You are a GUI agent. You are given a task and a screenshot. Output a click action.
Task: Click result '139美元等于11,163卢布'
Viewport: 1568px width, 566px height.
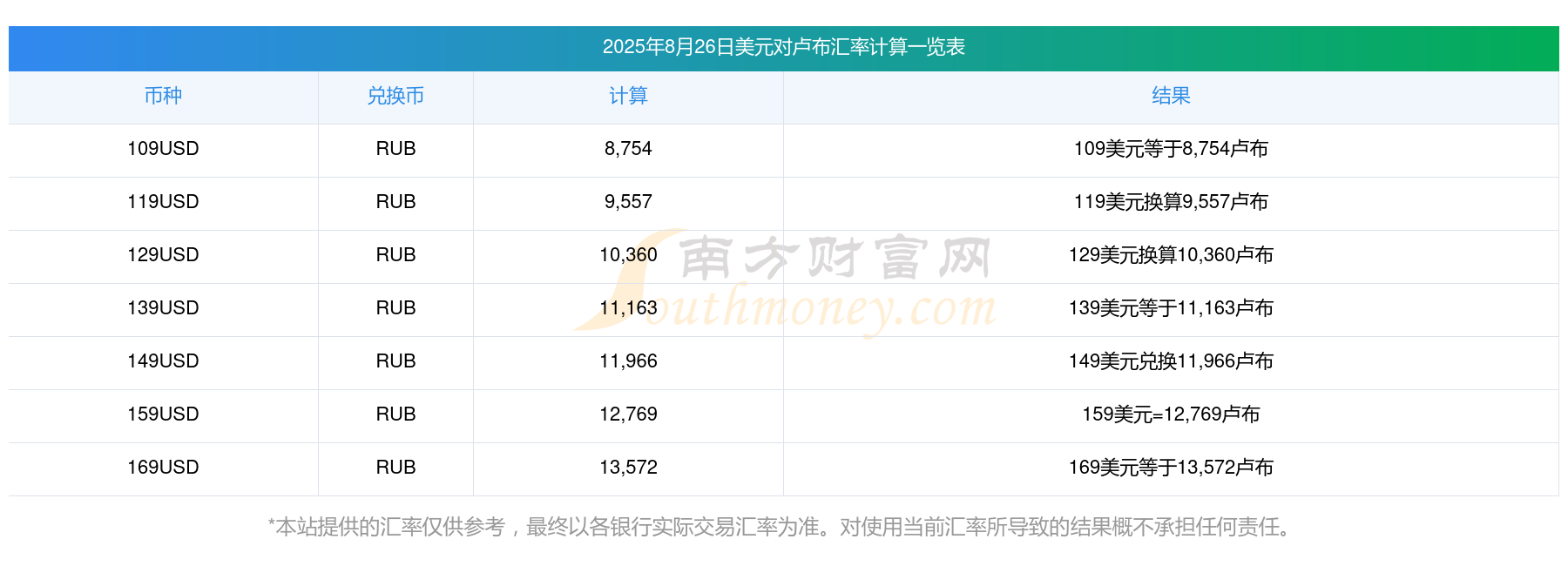coord(1171,308)
